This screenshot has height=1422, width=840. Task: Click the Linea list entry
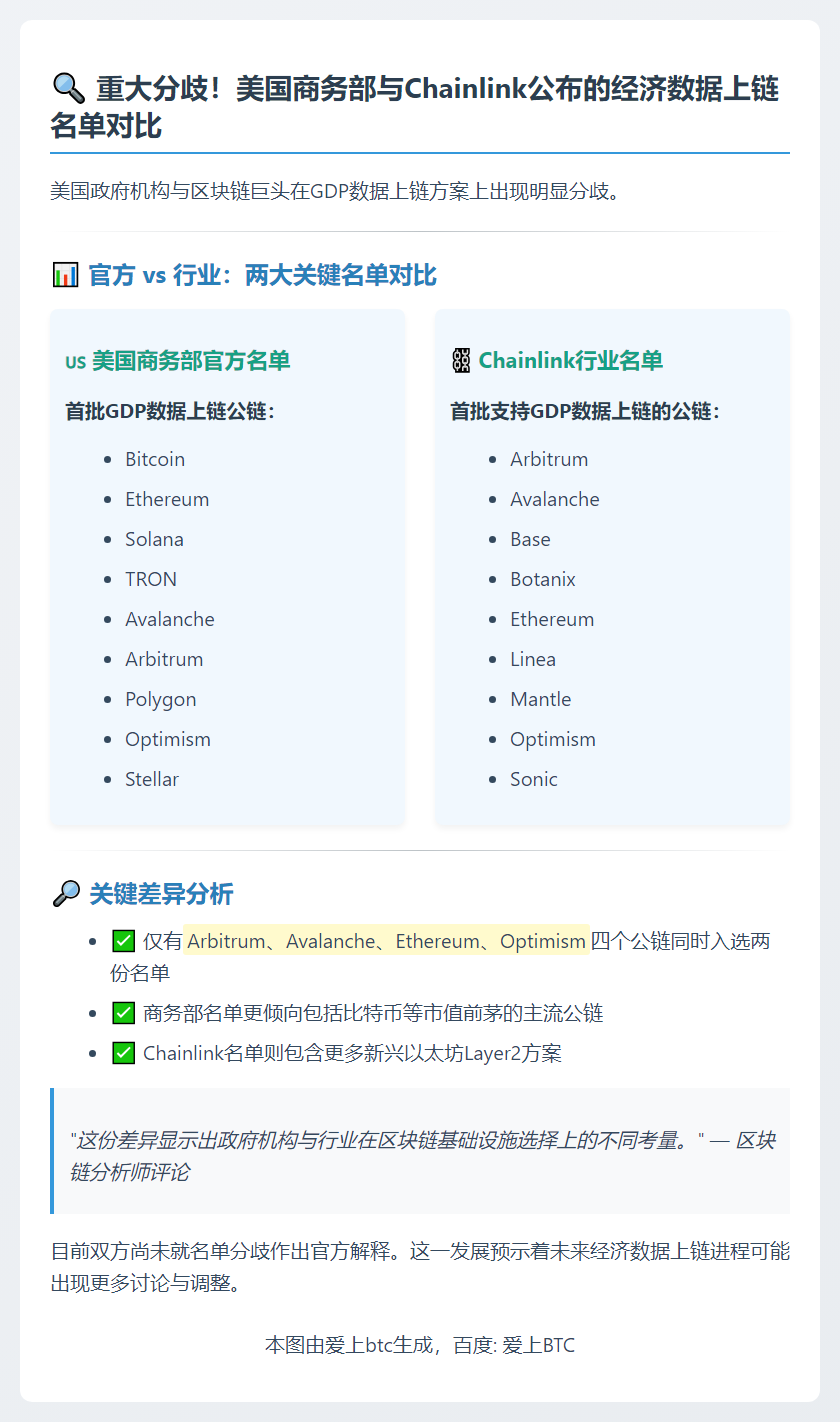click(533, 659)
